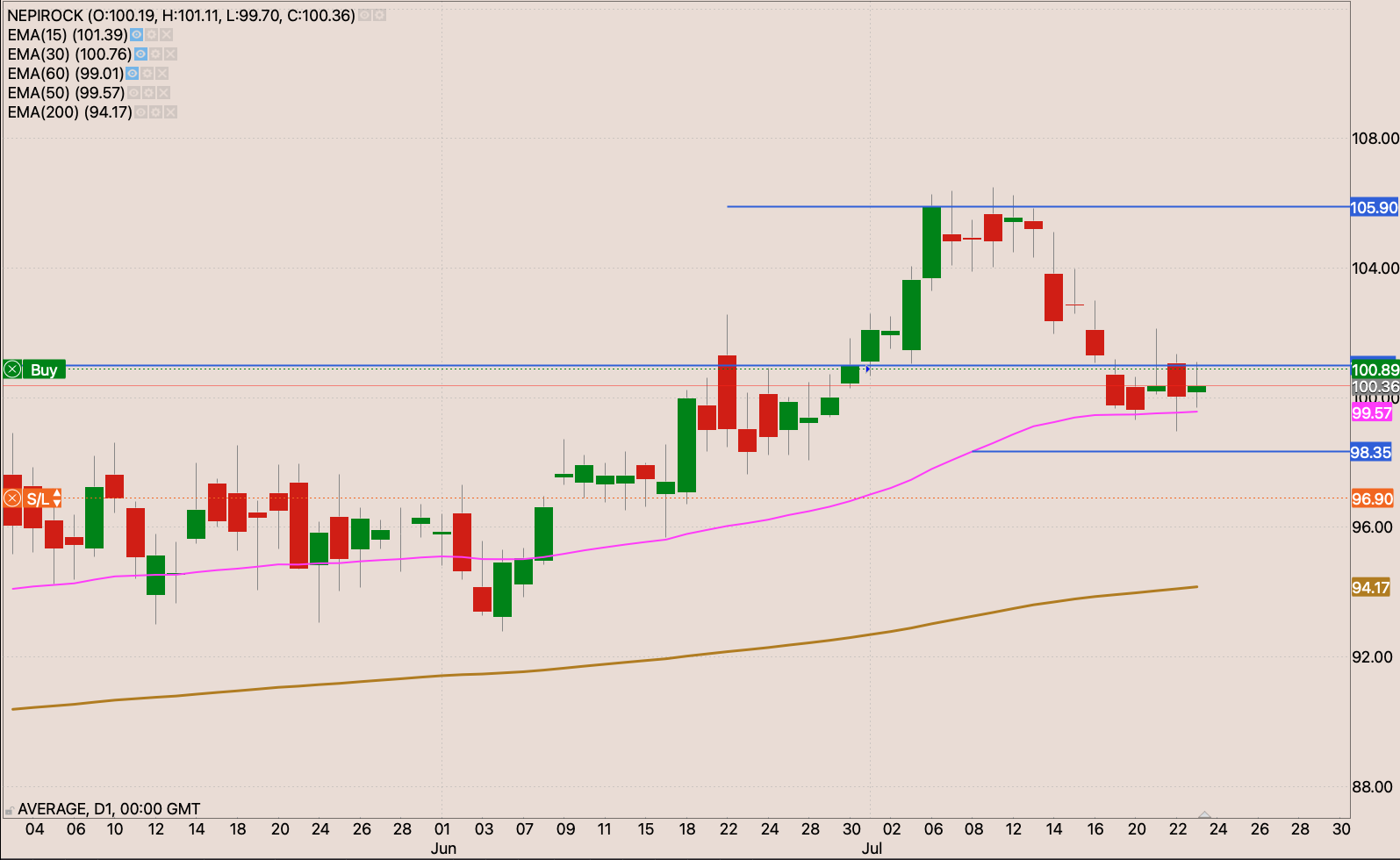Open settings gear for EMA(15) indicator
Viewport: 1400px width, 860px height.
click(151, 35)
